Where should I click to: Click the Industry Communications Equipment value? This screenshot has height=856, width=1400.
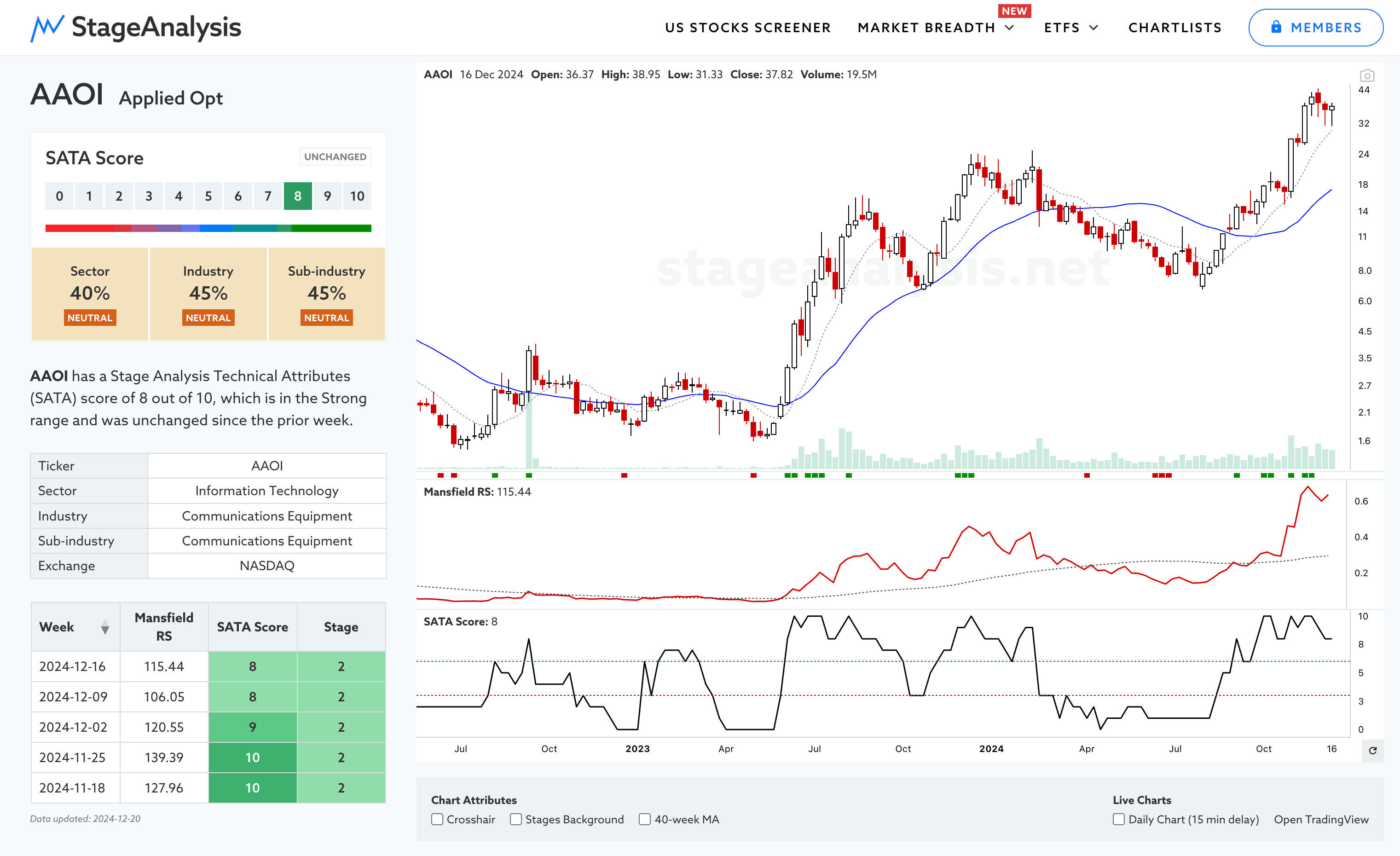266,516
